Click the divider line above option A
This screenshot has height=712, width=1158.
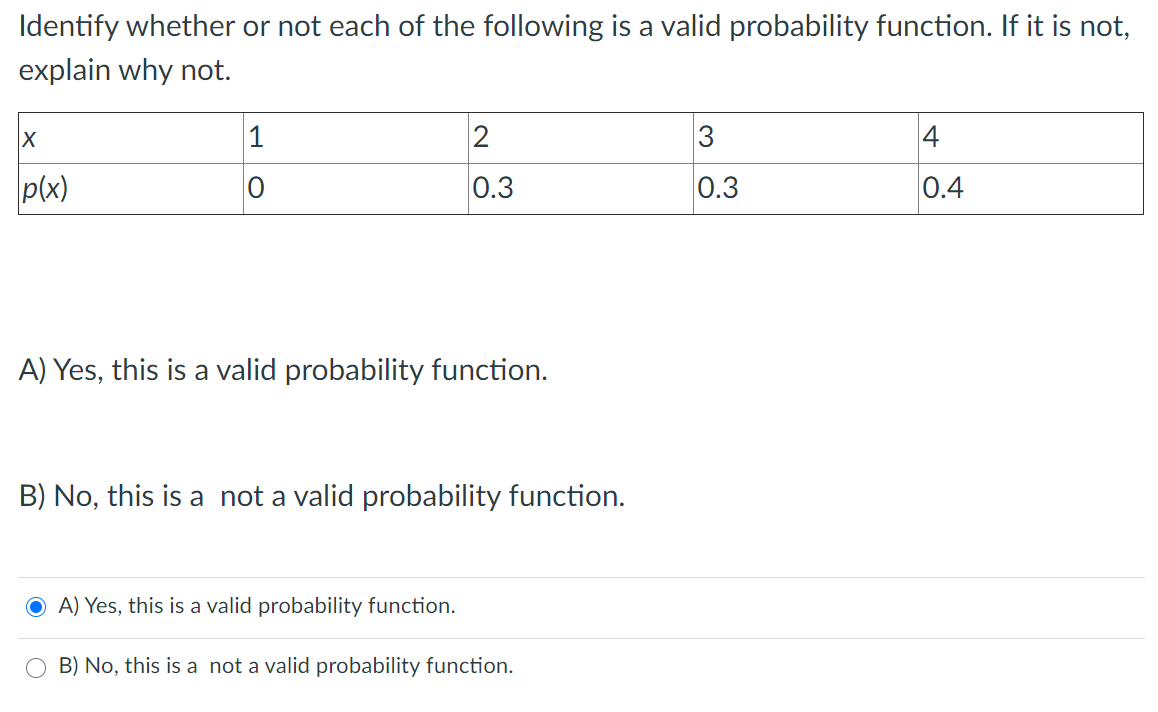pyautogui.click(x=580, y=576)
